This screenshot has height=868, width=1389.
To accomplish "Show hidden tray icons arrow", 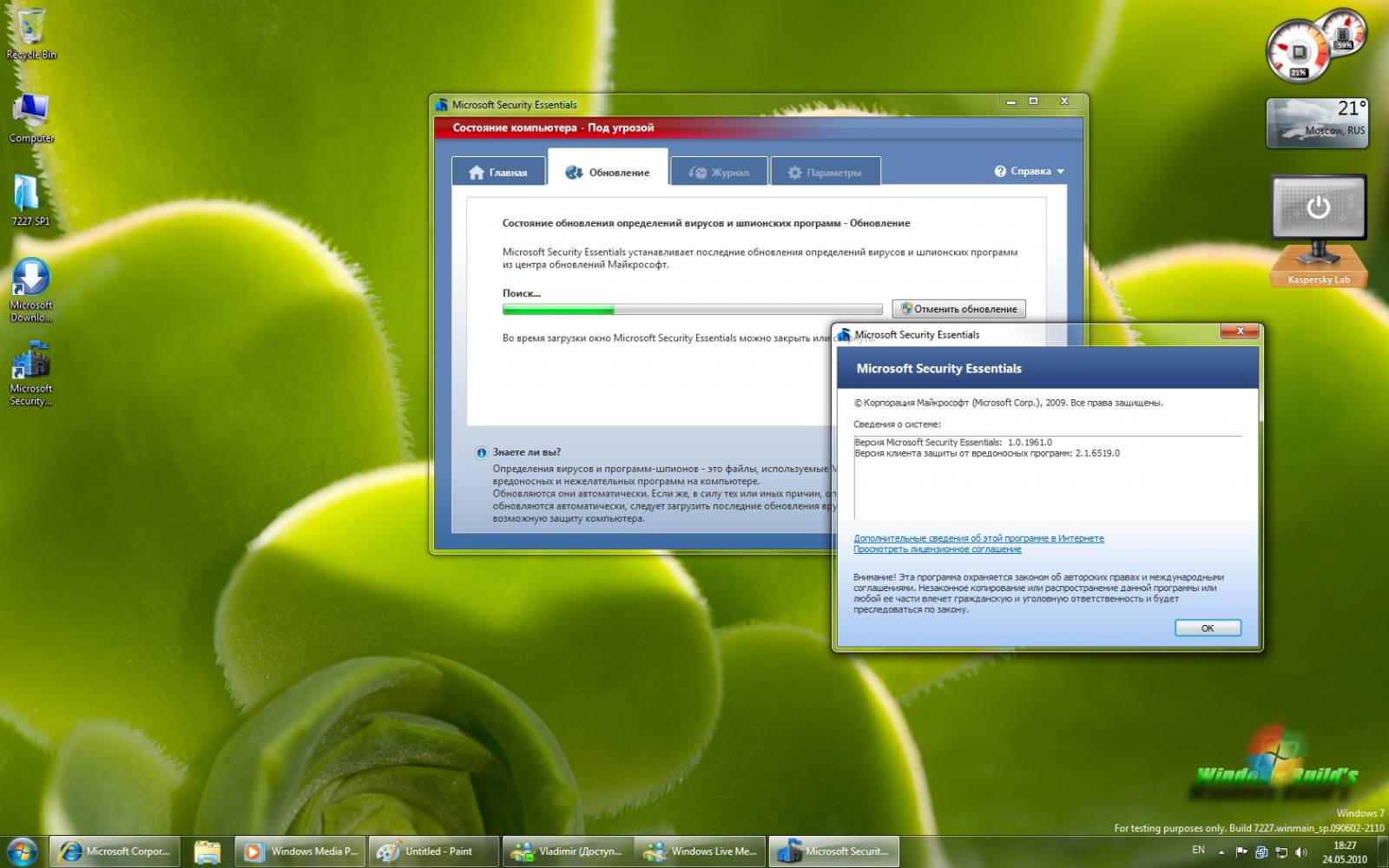I will [x=1221, y=852].
